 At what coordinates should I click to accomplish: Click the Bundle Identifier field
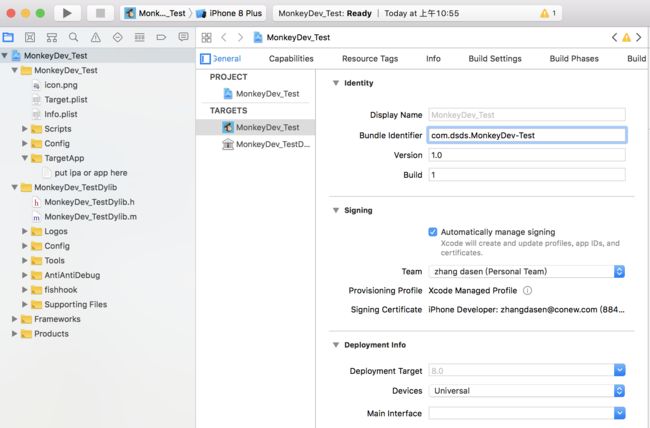click(526, 135)
